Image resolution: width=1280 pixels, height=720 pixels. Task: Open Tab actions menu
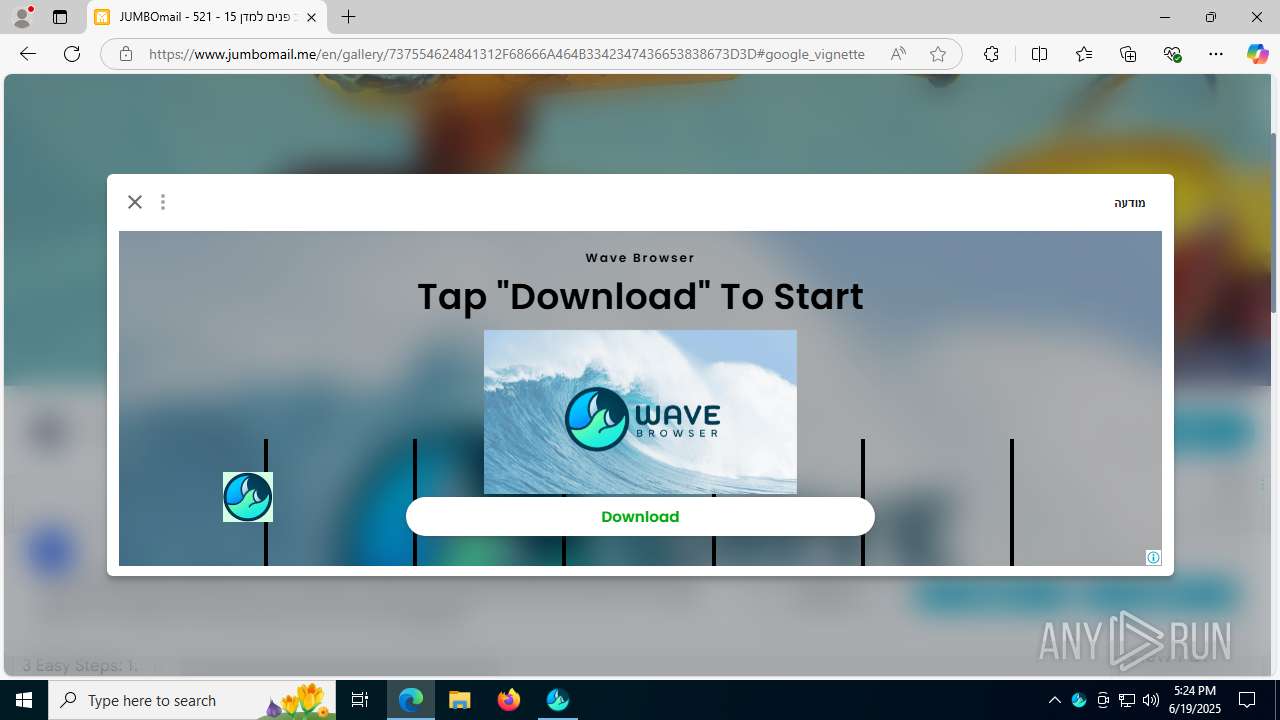point(60,17)
